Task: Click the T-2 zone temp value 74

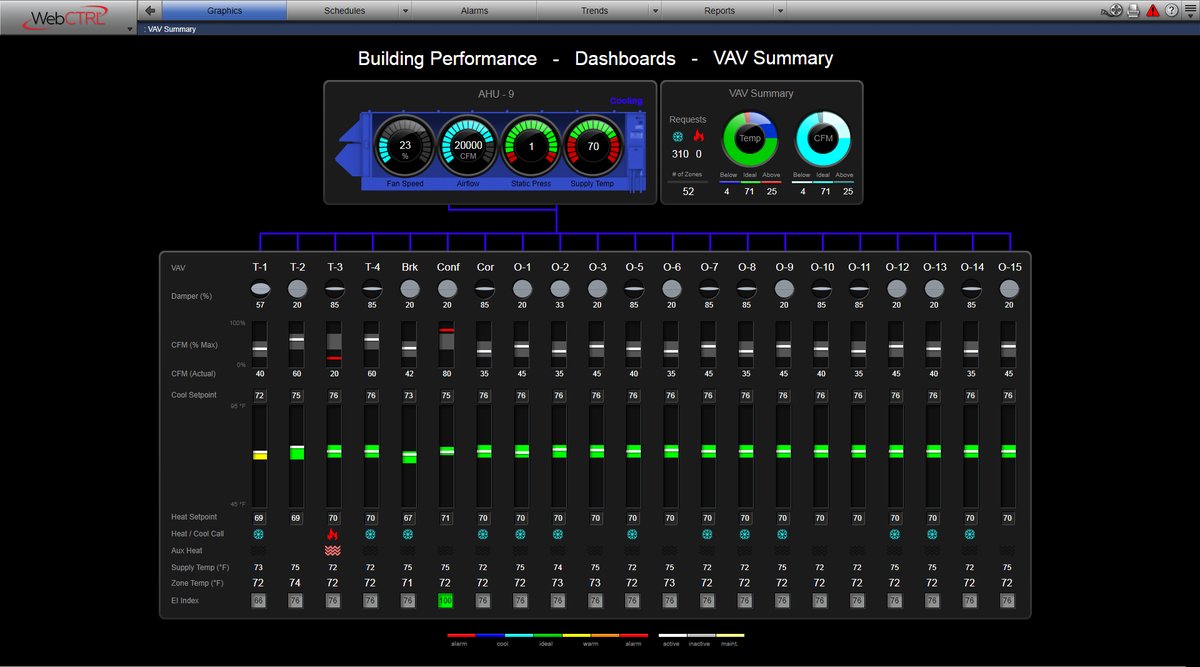Action: pyautogui.click(x=297, y=582)
